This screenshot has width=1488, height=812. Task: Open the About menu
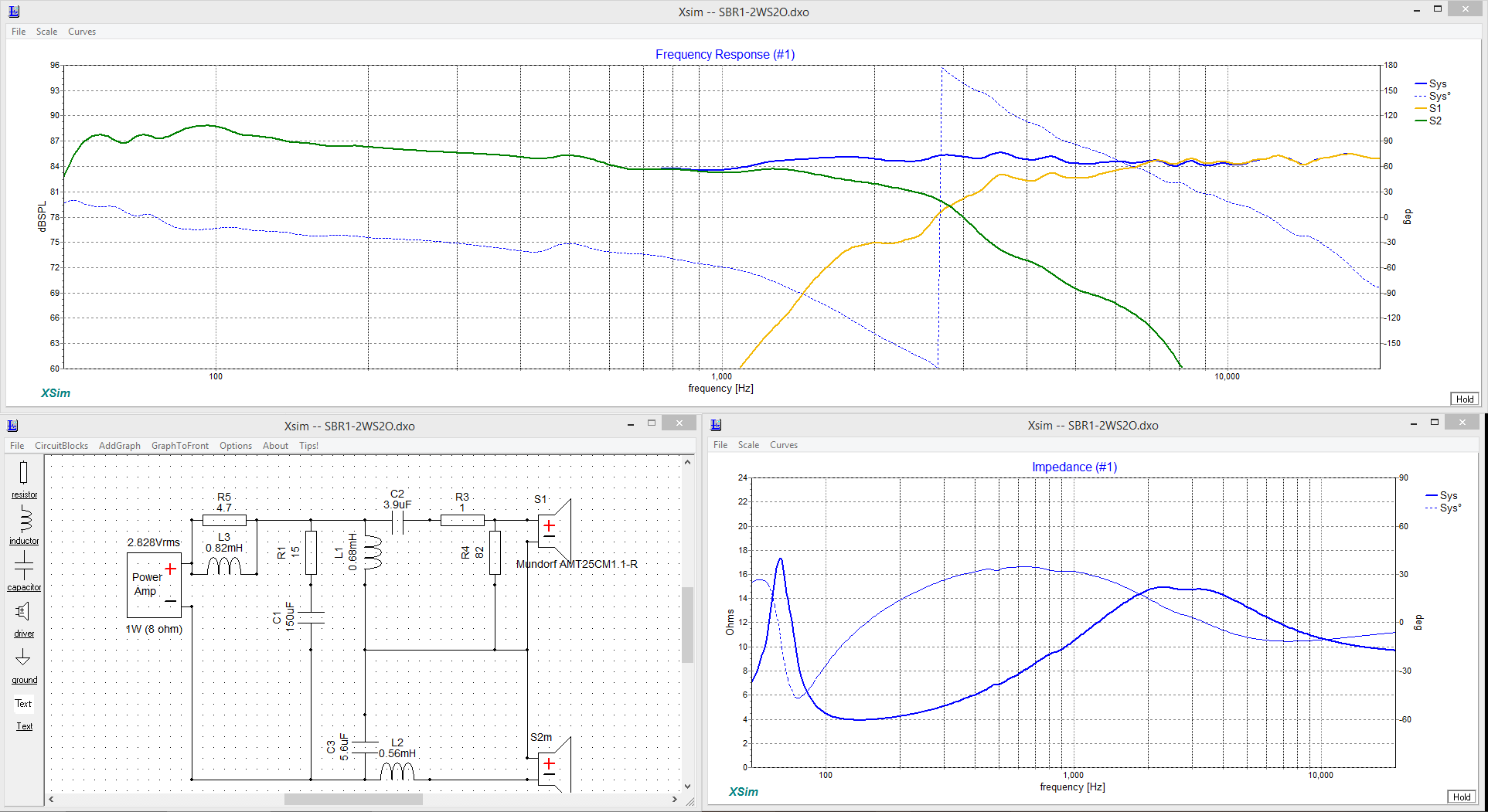click(275, 446)
